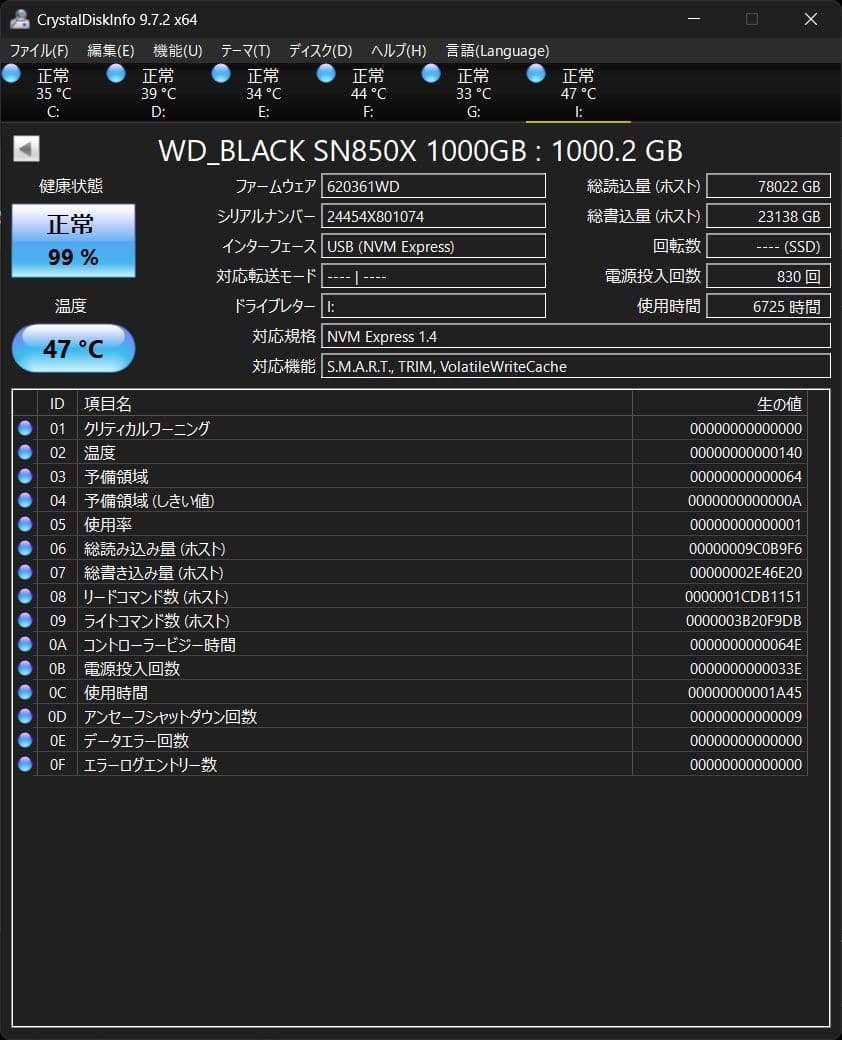842x1040 pixels.
Task: Click blue indicator for エラーログエントリー数
Action: point(24,765)
